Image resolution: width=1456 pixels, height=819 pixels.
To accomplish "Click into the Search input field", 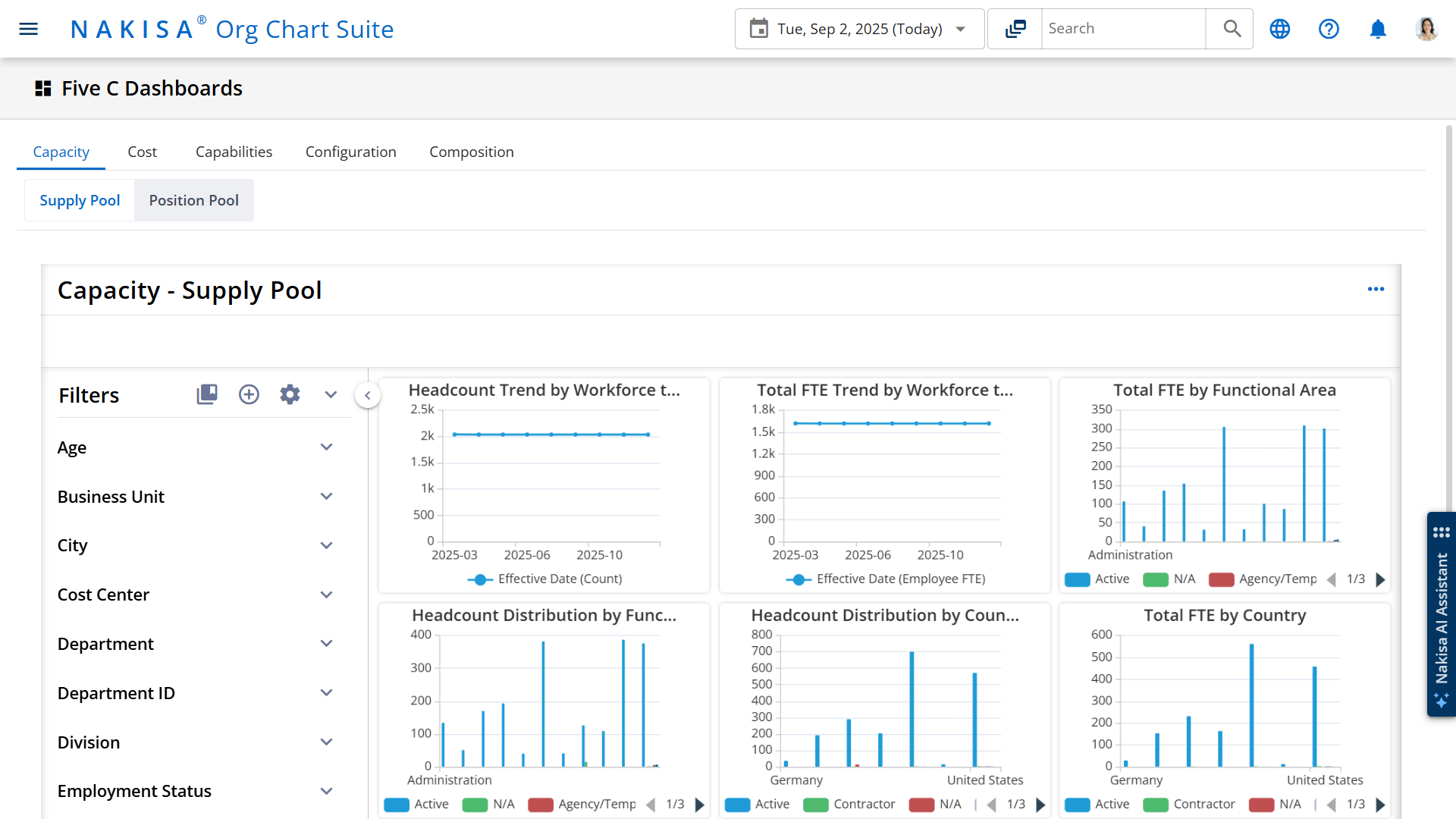I will (1122, 29).
